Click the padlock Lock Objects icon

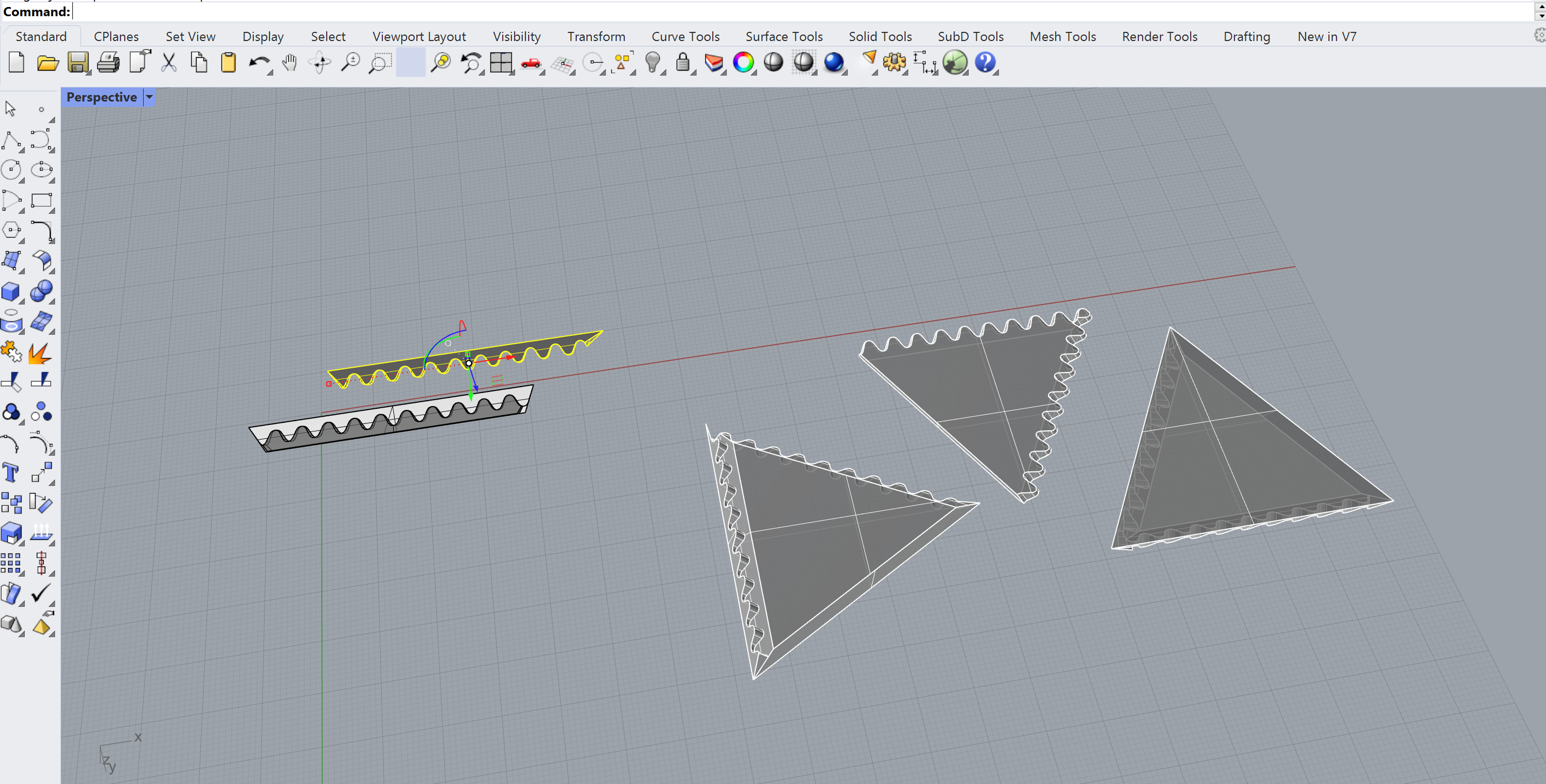point(683,63)
